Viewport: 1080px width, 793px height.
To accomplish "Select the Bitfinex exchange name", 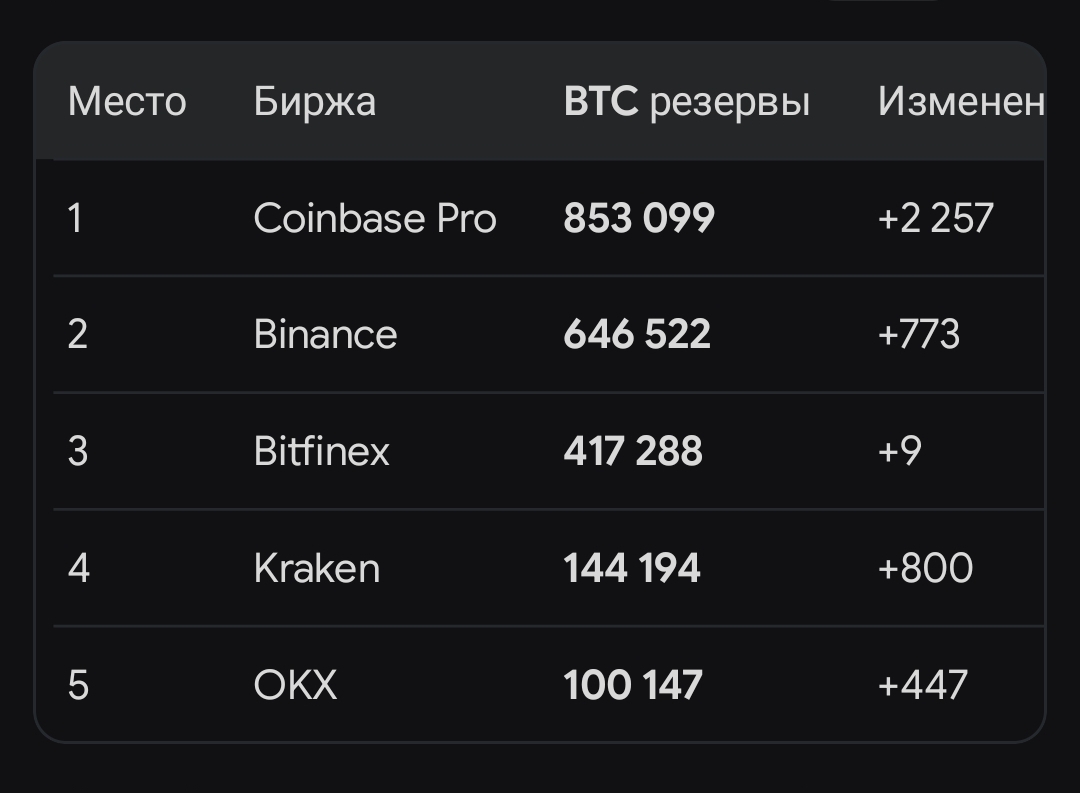I will coord(322,451).
